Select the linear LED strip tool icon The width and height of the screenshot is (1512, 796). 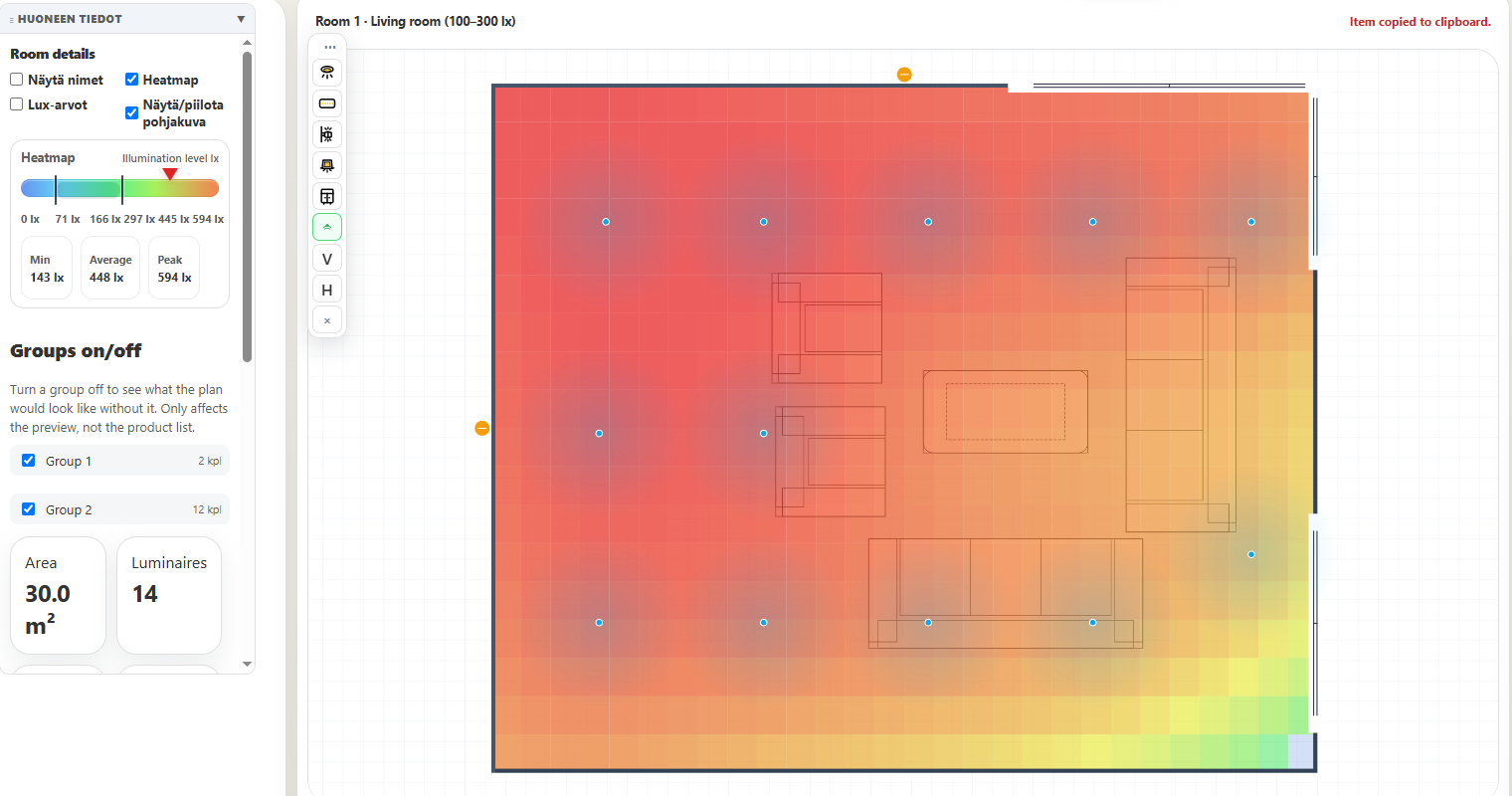click(327, 103)
